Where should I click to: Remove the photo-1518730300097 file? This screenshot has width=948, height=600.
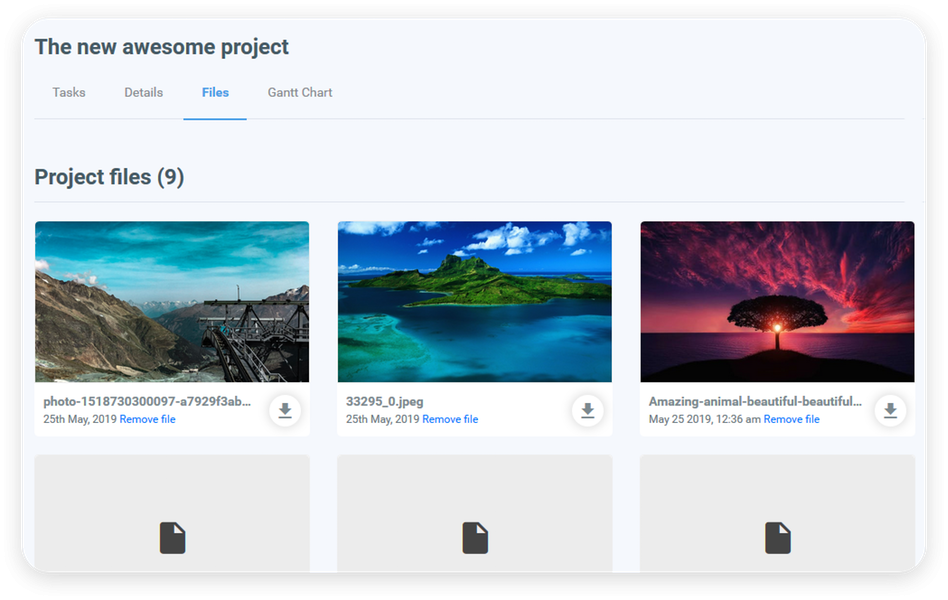click(x=147, y=419)
